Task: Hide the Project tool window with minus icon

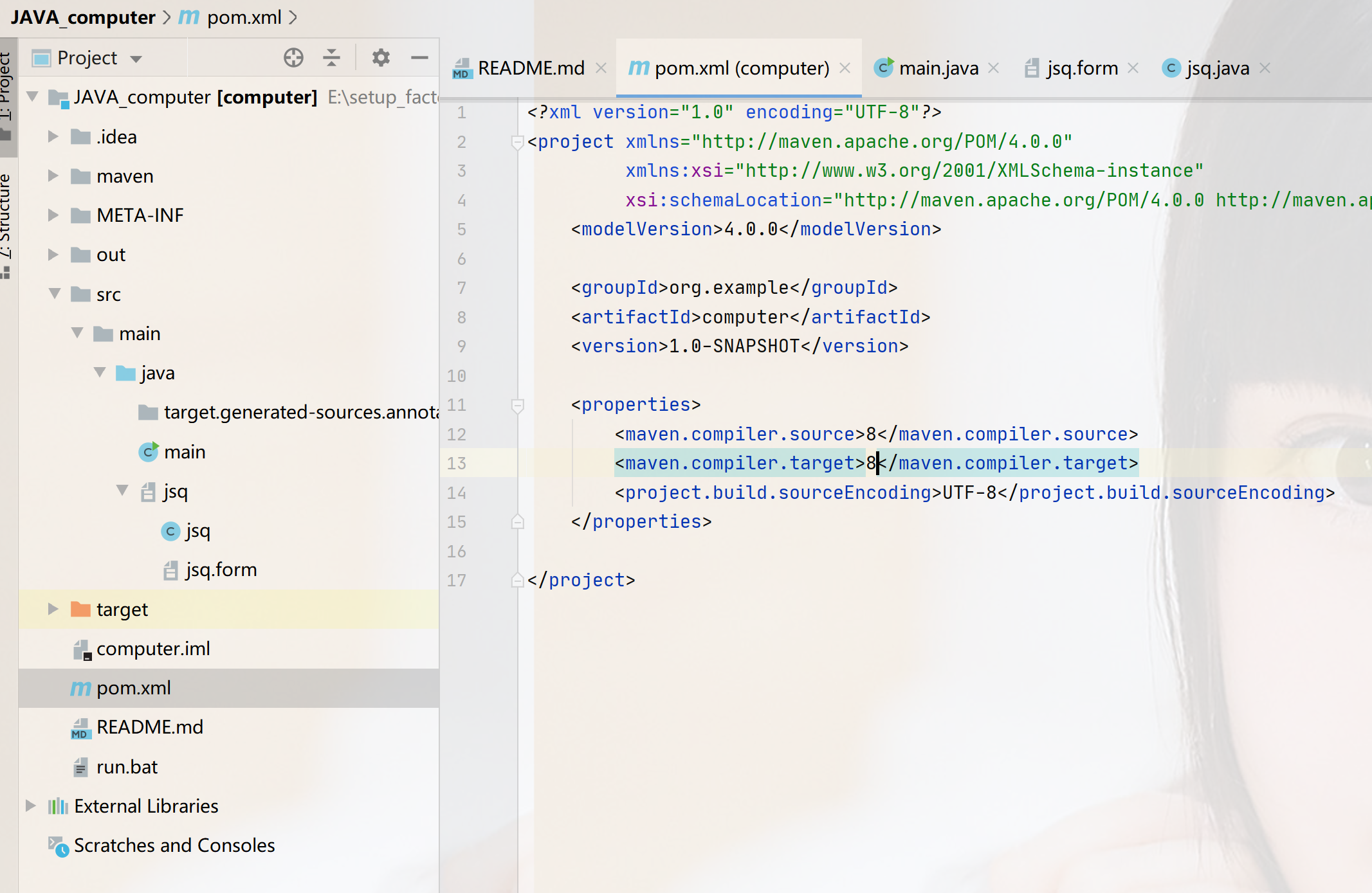Action: click(419, 58)
